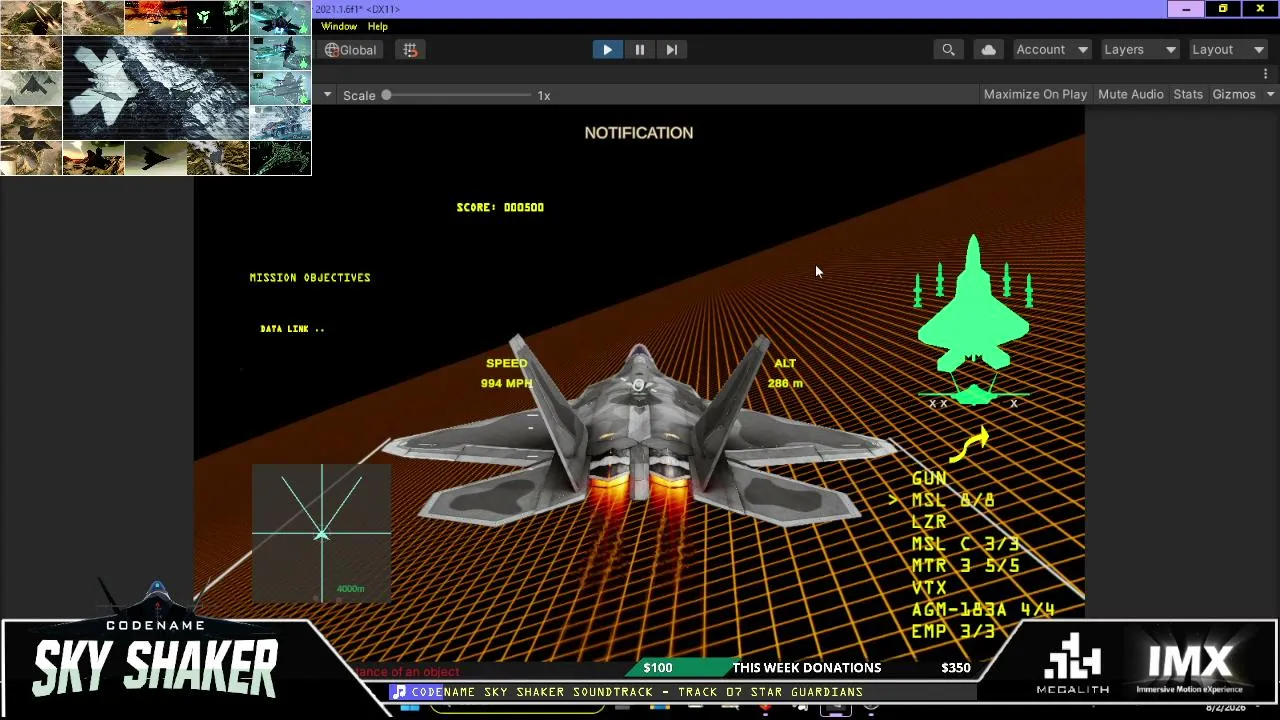Select AGM-183A 4/4 in the weapon list

coord(983,610)
